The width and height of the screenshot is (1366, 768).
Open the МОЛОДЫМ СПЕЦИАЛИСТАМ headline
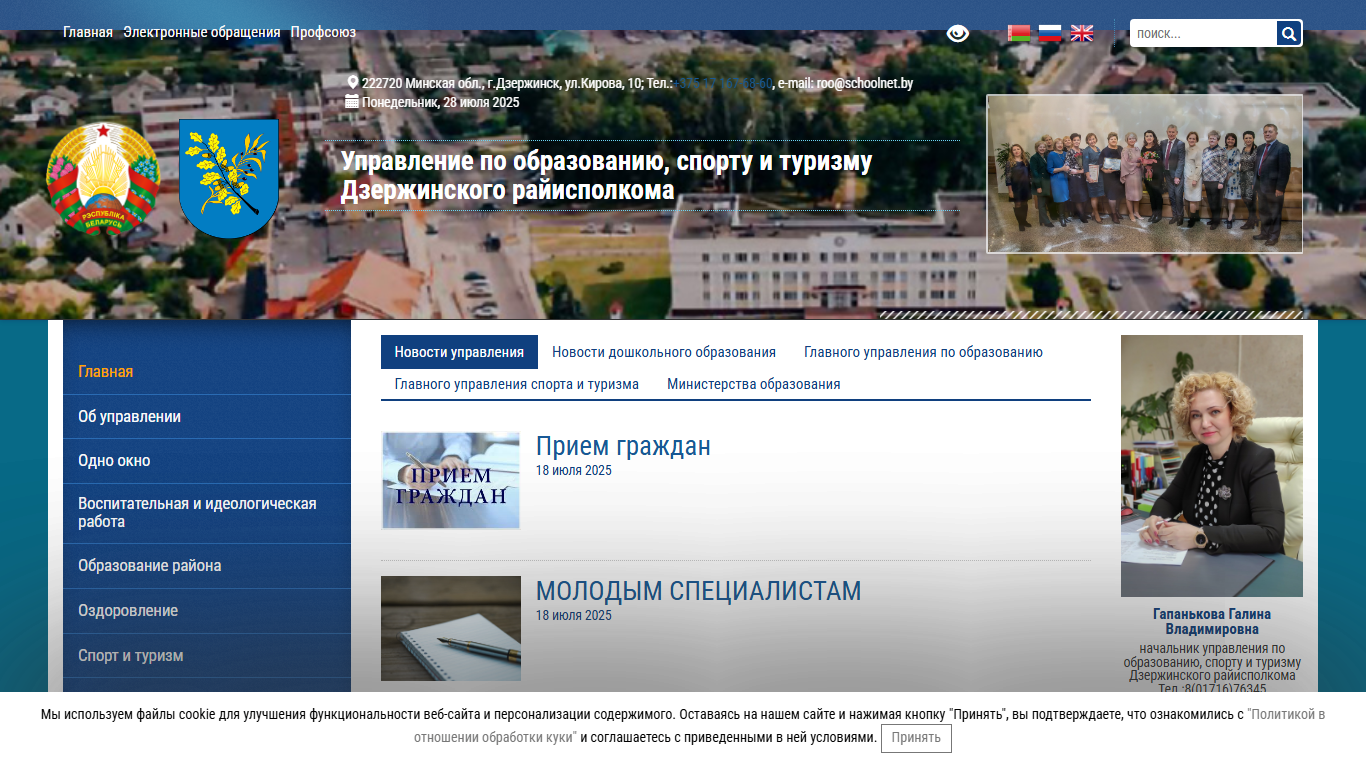pyautogui.click(x=698, y=591)
